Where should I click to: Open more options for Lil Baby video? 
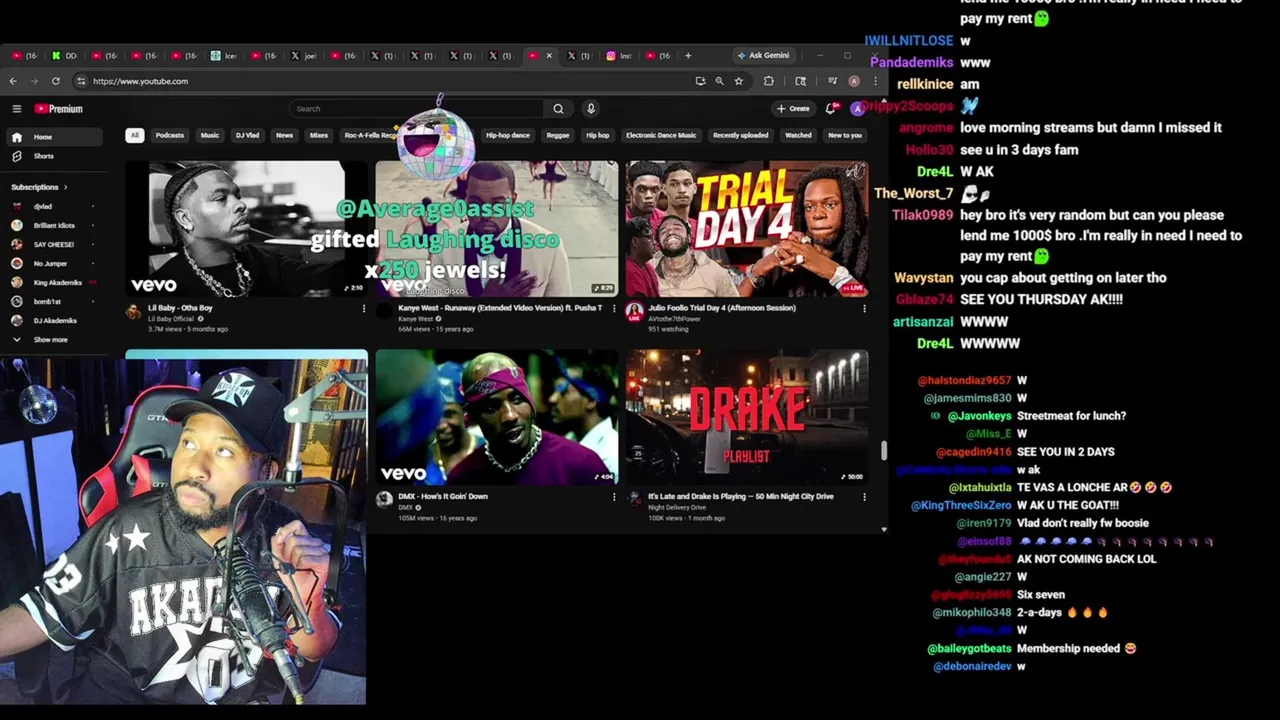(x=364, y=309)
